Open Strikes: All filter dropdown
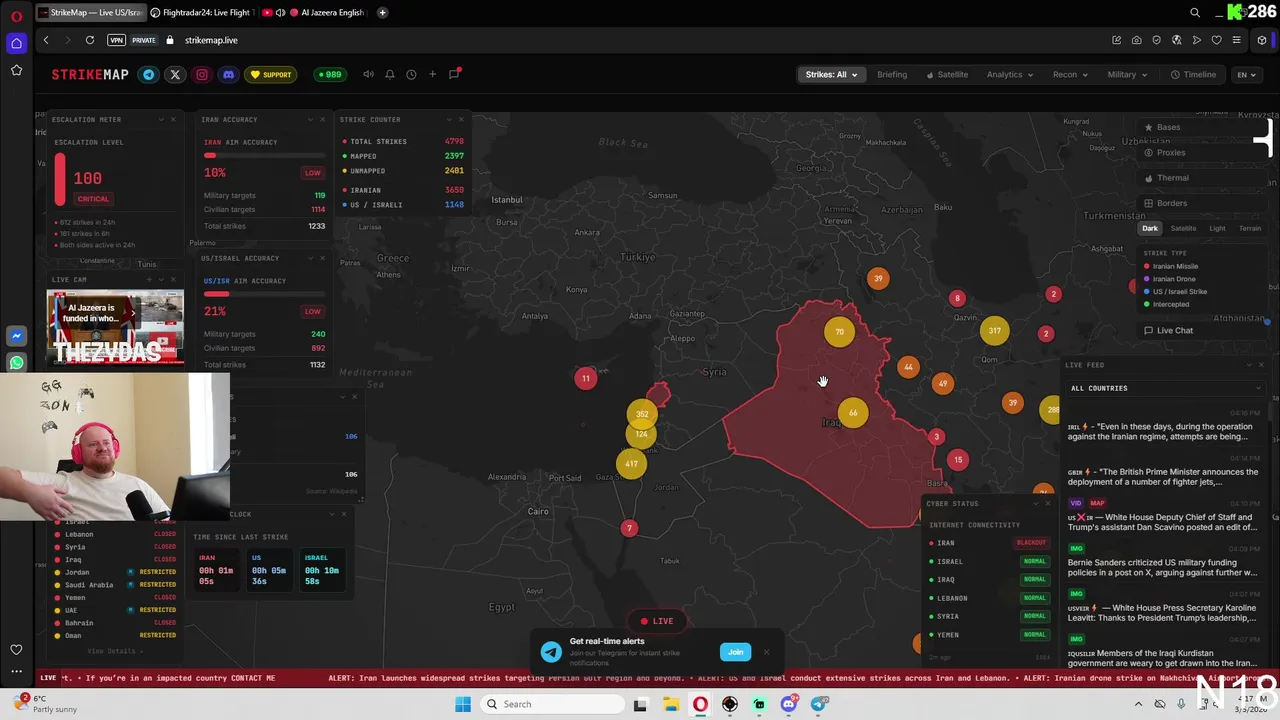 point(832,74)
